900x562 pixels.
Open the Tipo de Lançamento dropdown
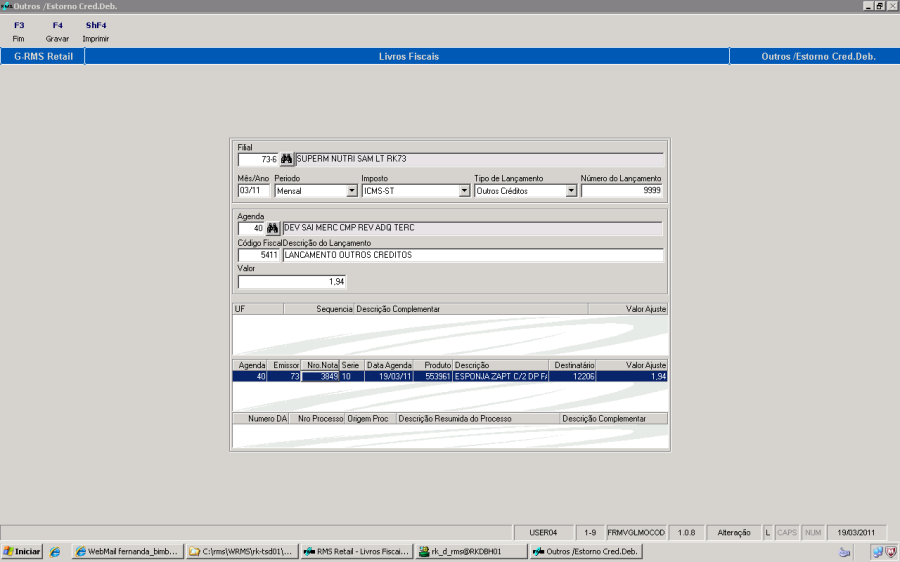pyautogui.click(x=571, y=191)
